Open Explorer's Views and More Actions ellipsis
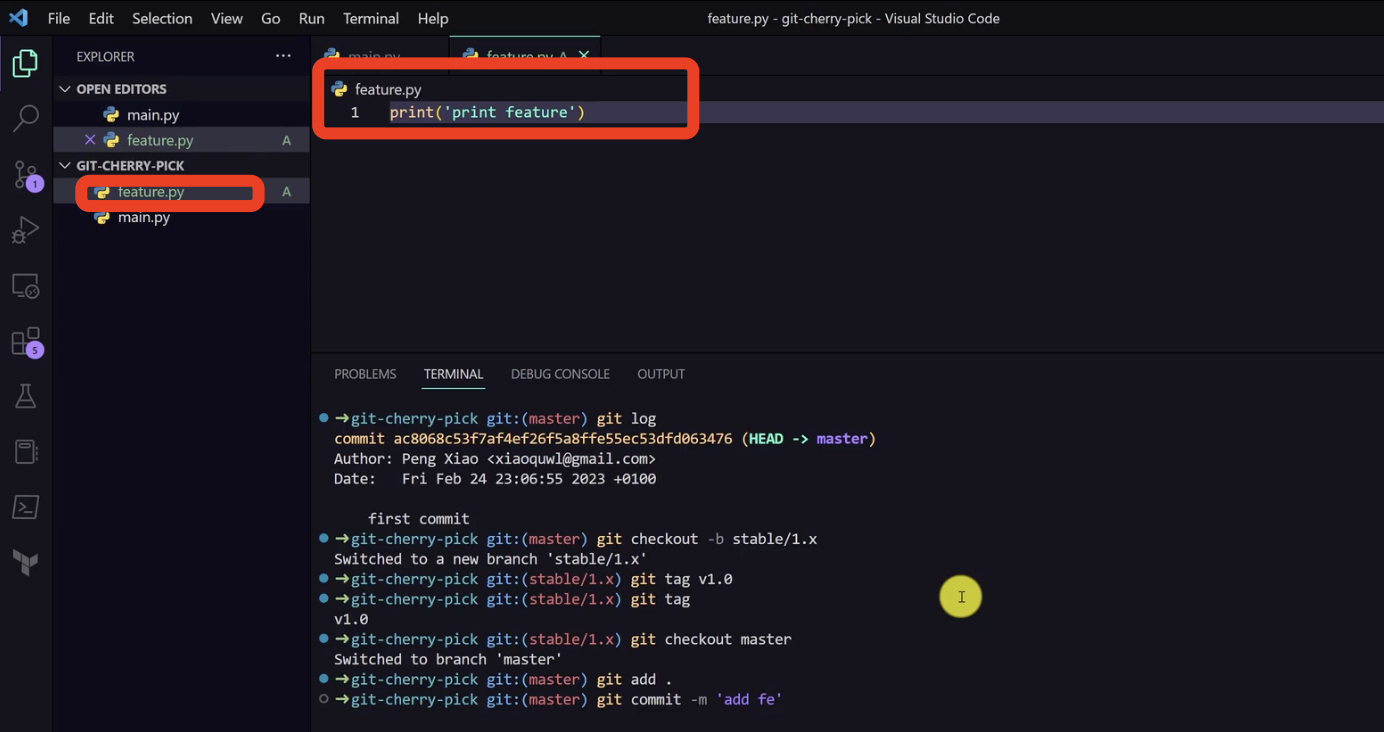Image resolution: width=1384 pixels, height=732 pixels. click(283, 57)
